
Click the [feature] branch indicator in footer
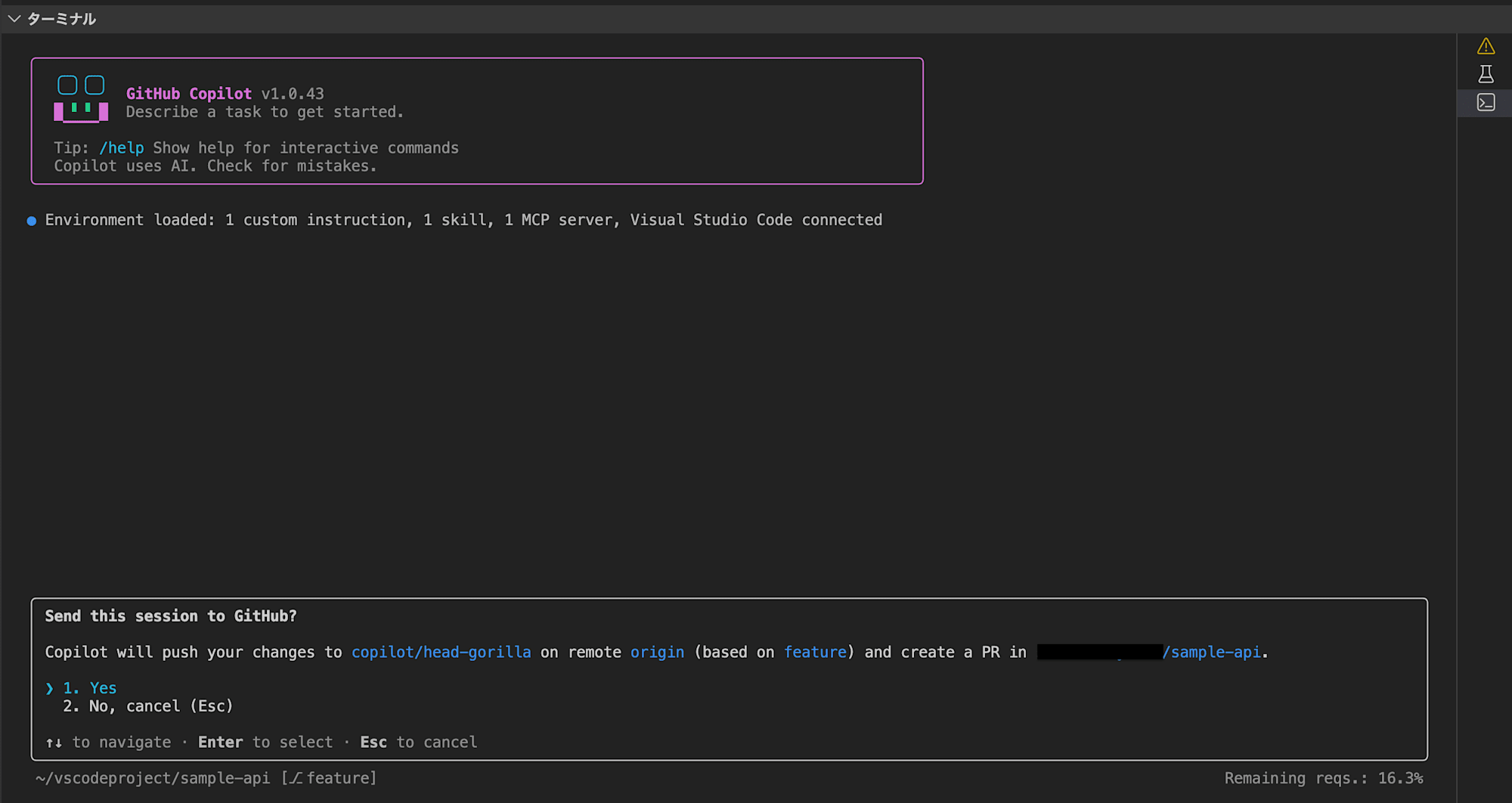point(329,778)
